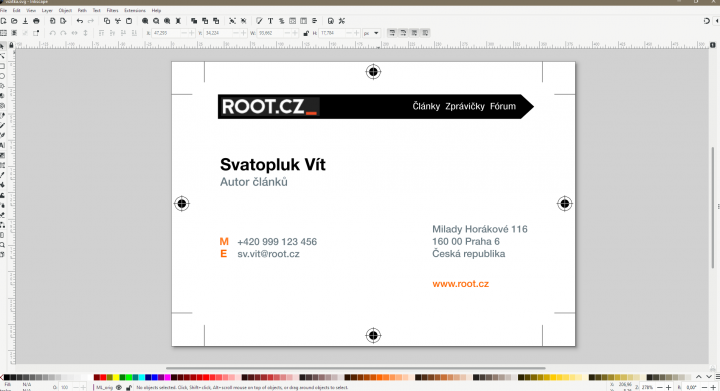Open the Edit menu
Image resolution: width=720 pixels, height=391 pixels.
[17, 10]
